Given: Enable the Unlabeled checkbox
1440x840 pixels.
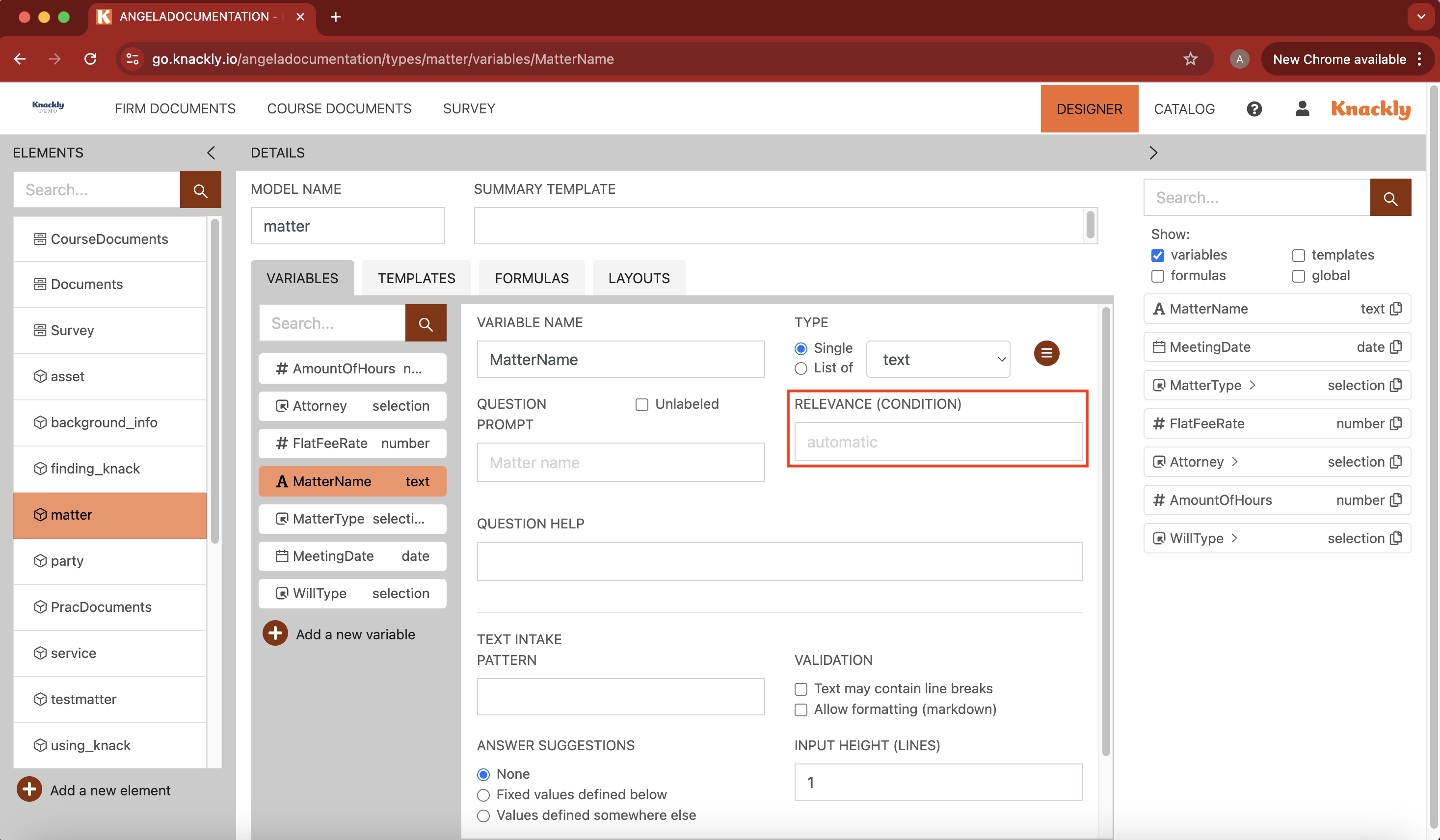Looking at the screenshot, I should click(641, 405).
